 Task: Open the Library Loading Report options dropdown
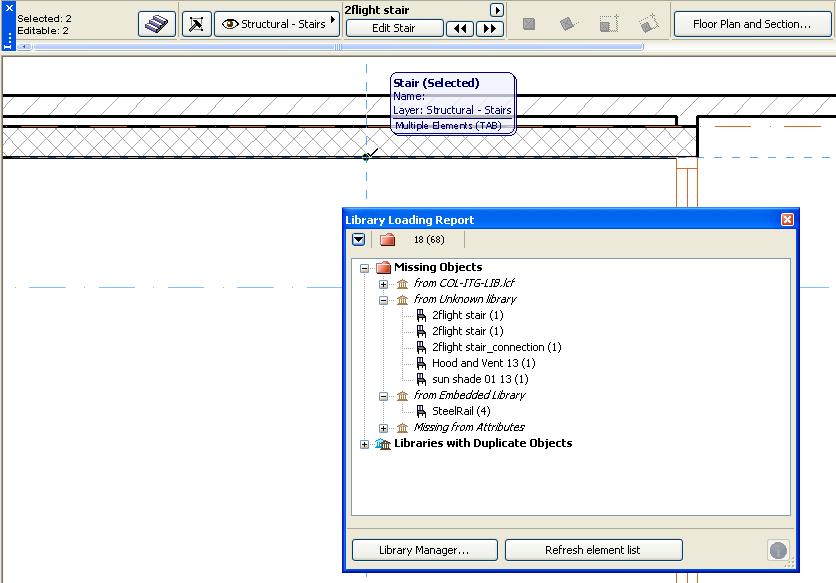[359, 239]
